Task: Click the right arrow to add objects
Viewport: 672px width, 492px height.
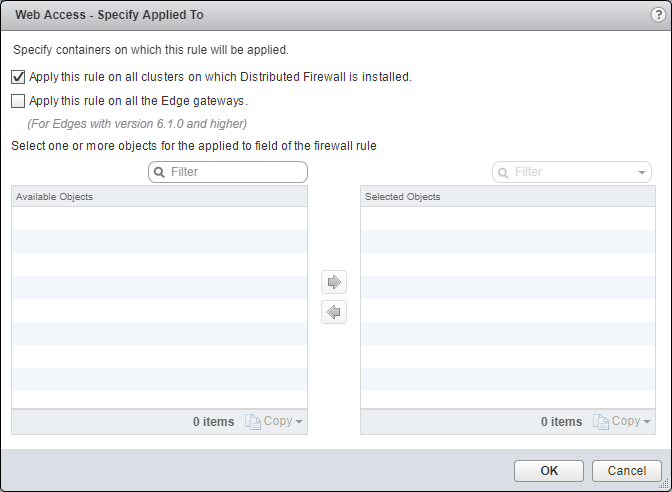Action: (334, 282)
